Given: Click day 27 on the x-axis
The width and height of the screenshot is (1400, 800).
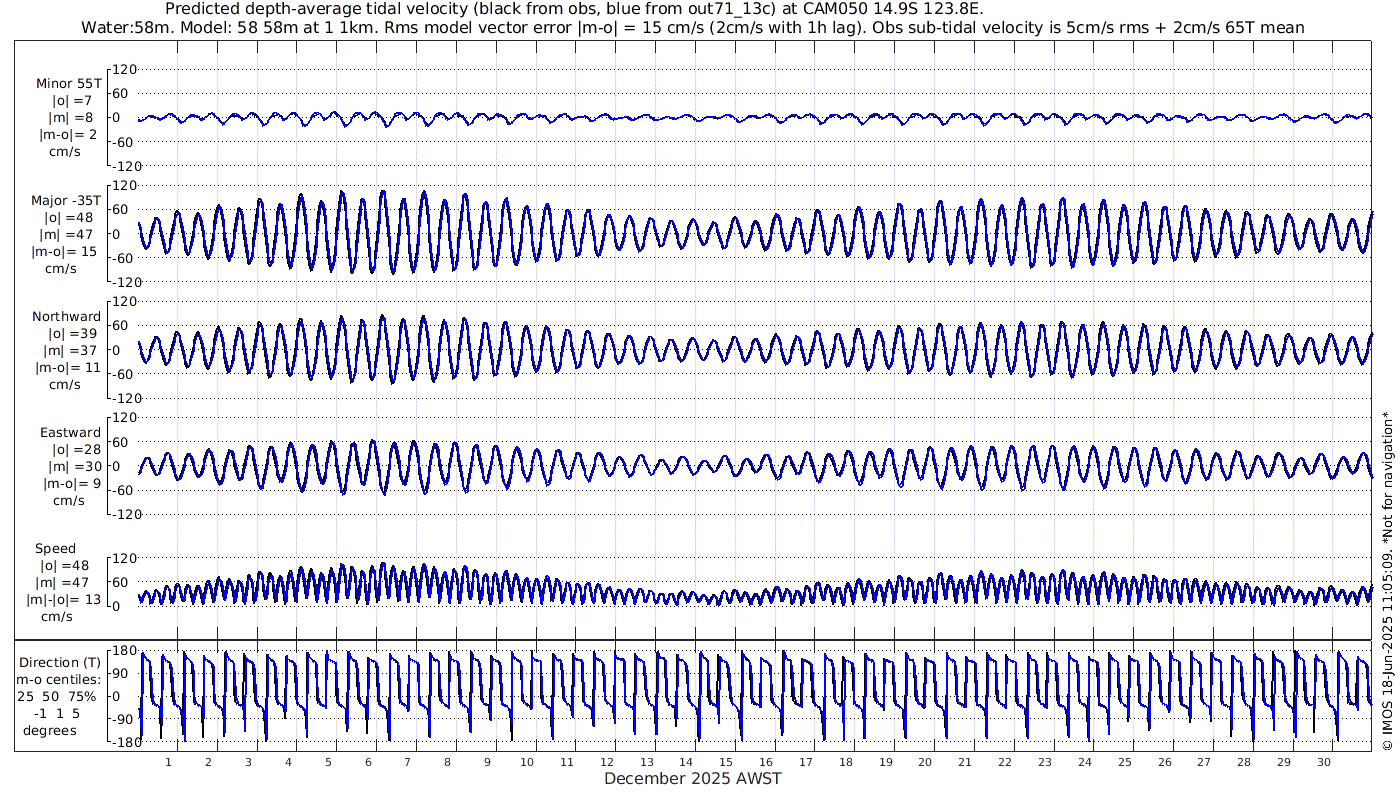Looking at the screenshot, I should [x=1204, y=762].
